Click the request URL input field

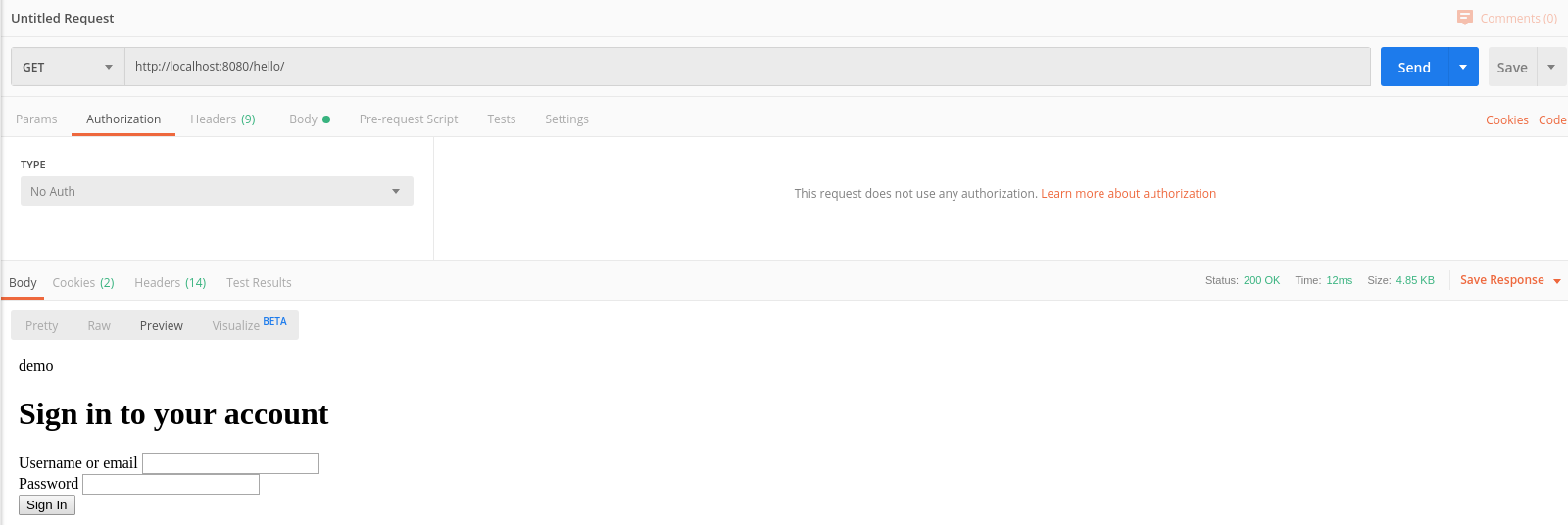point(745,67)
